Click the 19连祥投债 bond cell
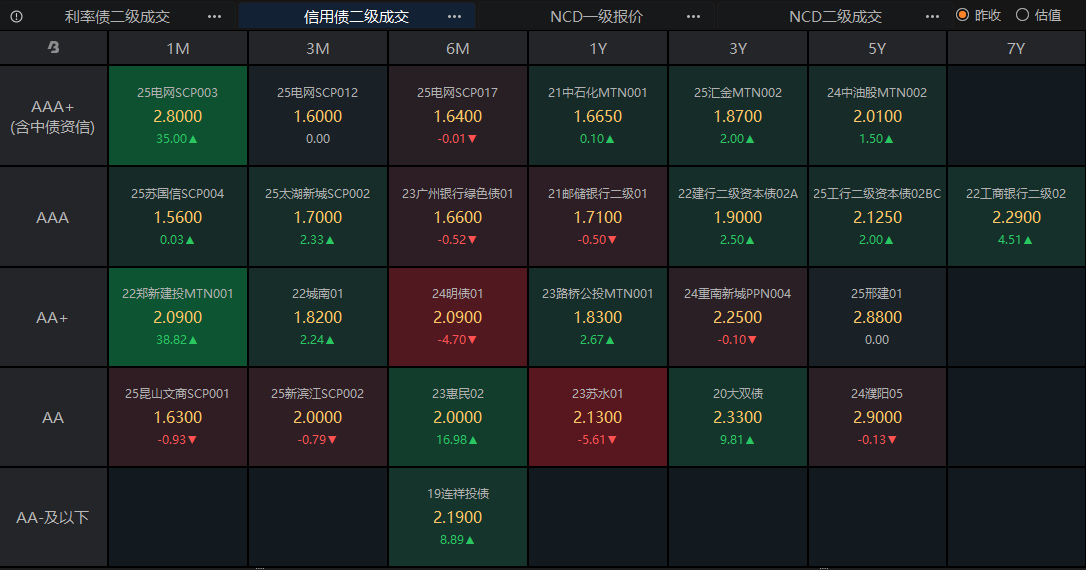The width and height of the screenshot is (1086, 570). (458, 517)
